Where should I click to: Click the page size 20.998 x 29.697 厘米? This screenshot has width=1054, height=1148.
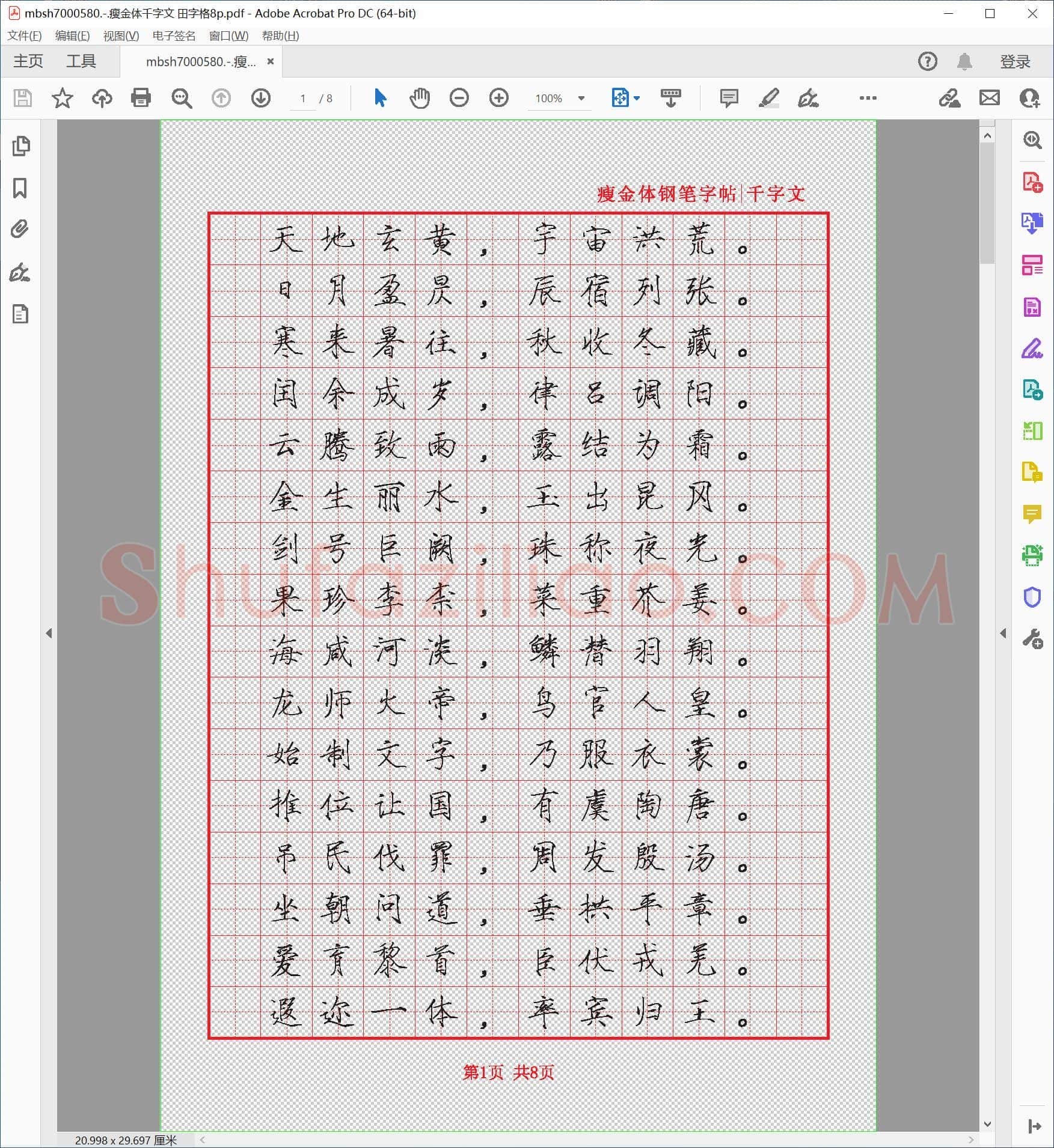(126, 1140)
